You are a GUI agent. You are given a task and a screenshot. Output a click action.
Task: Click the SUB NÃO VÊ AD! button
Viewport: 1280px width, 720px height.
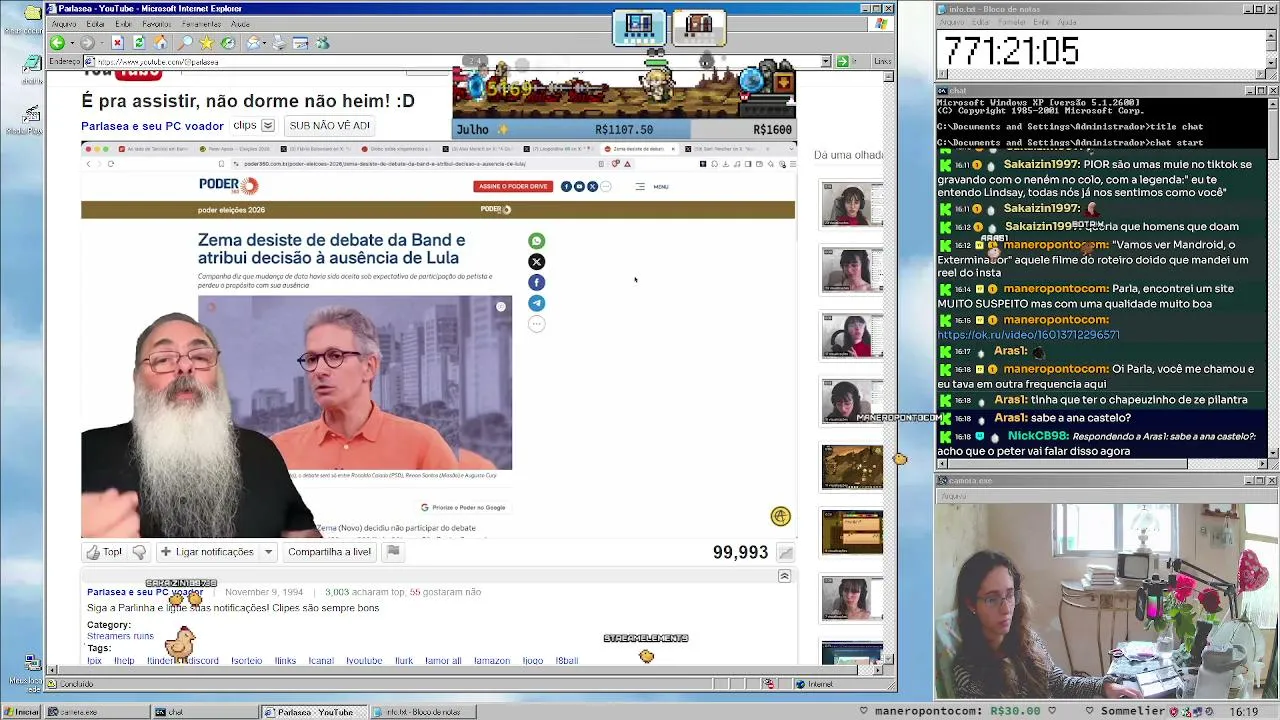coord(329,126)
